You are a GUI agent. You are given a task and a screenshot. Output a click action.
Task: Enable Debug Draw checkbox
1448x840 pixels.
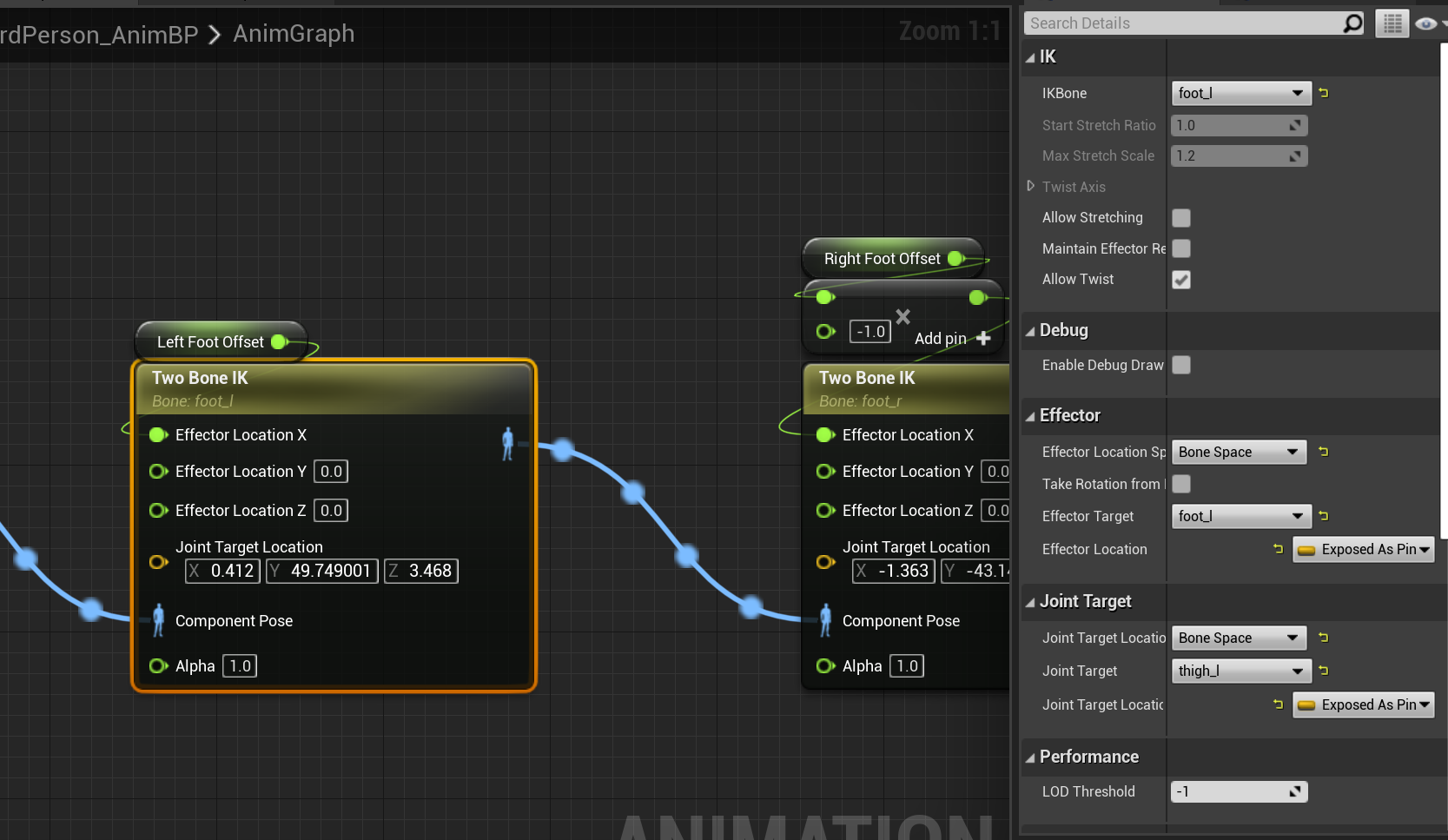1181,365
